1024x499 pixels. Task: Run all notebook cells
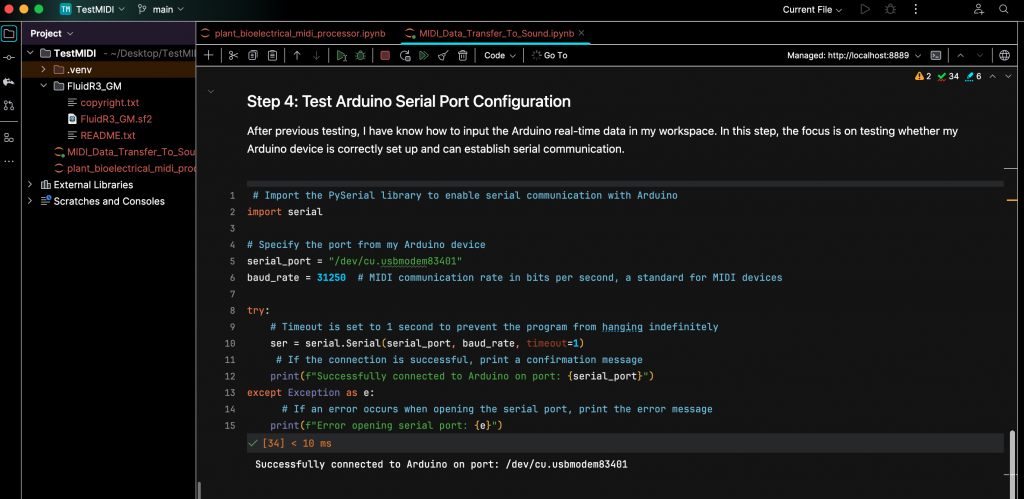coord(423,56)
